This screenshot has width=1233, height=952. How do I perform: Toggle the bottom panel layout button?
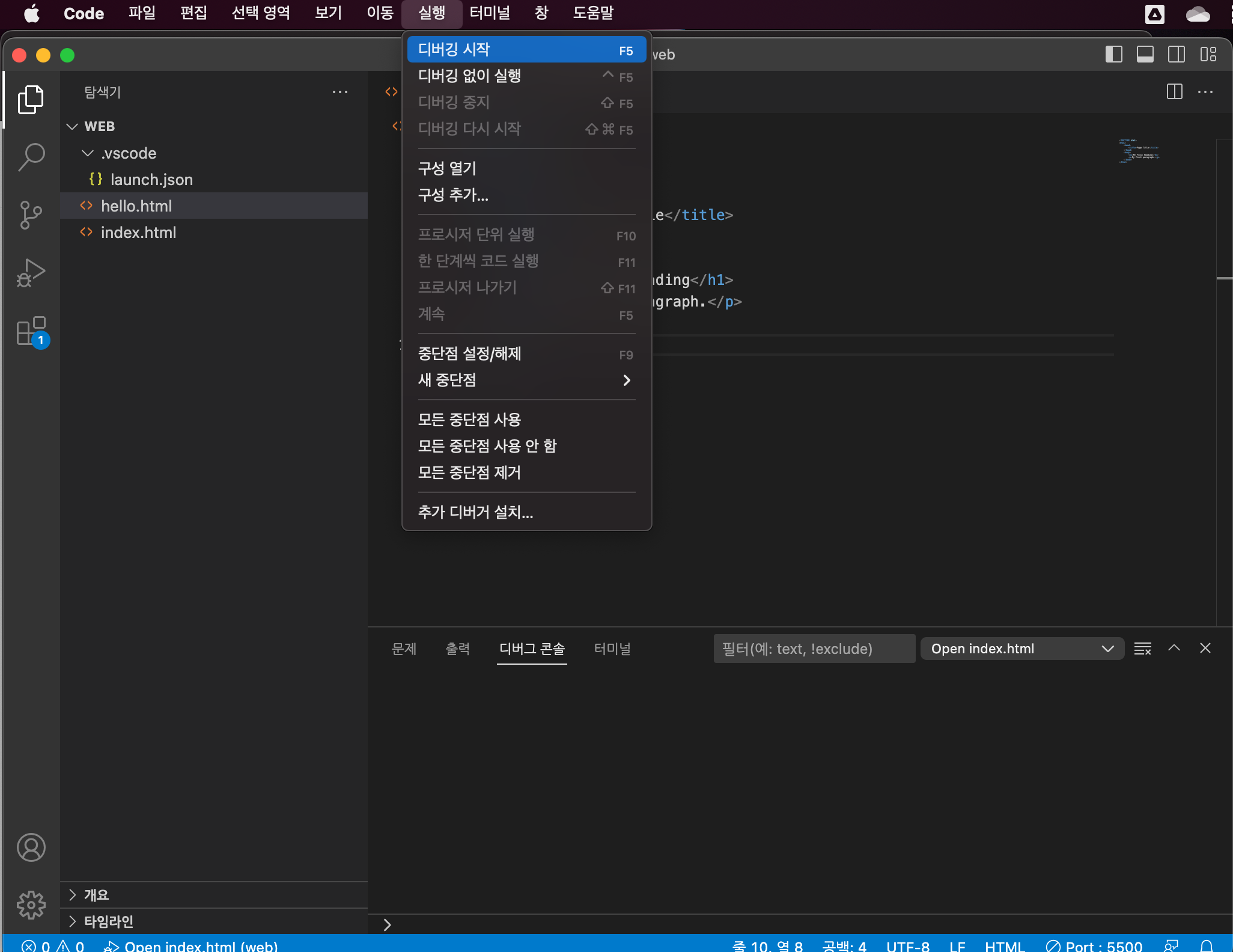click(1145, 55)
